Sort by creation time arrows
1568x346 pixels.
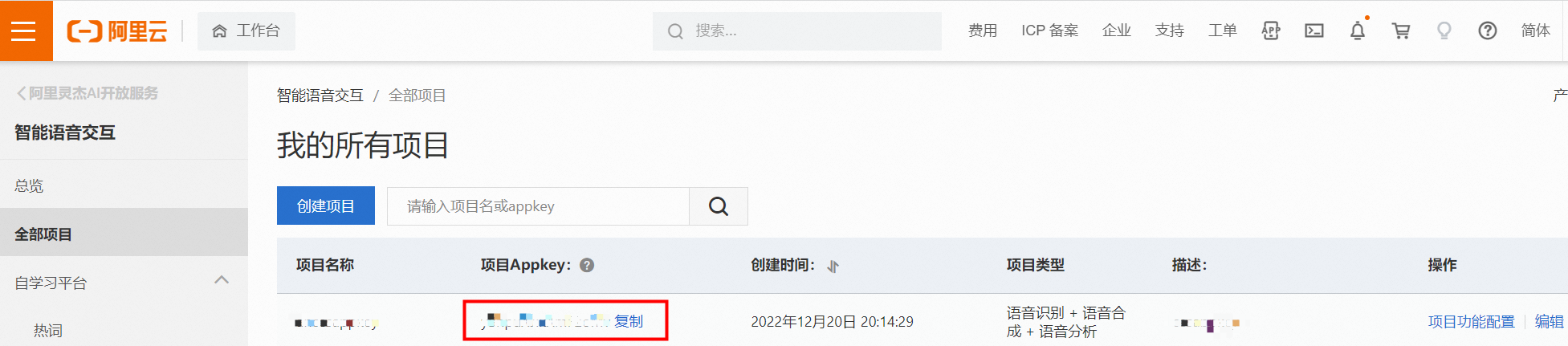pos(833,266)
